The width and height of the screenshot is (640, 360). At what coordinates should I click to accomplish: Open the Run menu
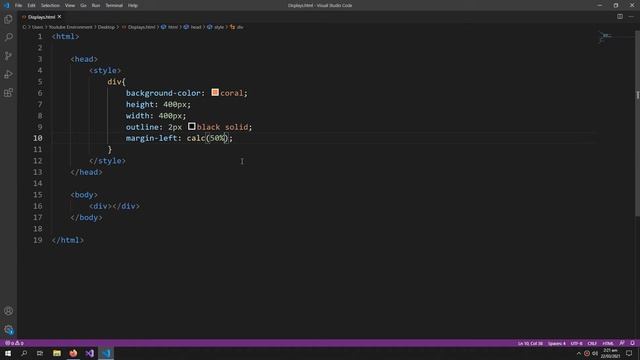pos(96,5)
